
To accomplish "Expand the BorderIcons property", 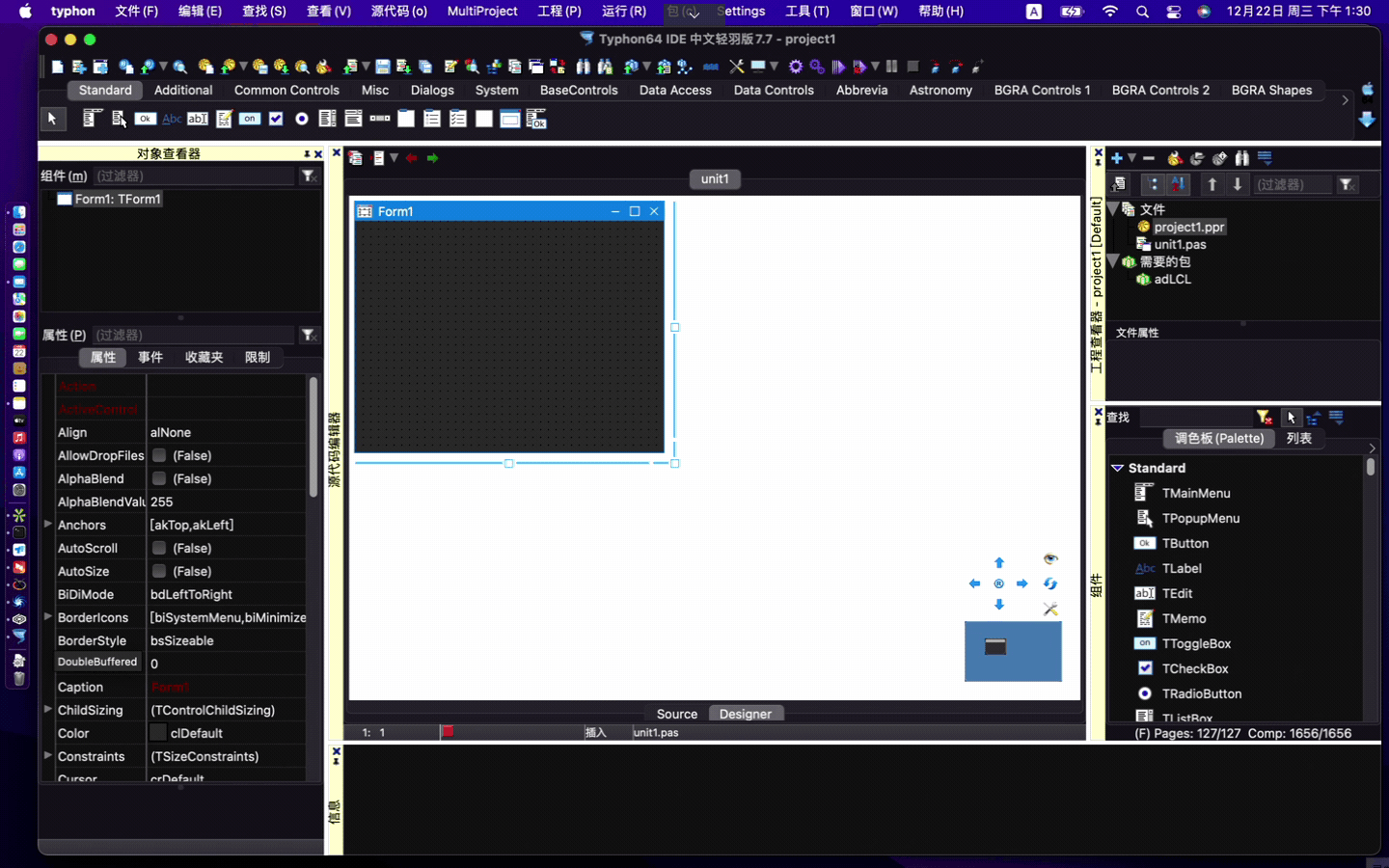I will tap(47, 616).
